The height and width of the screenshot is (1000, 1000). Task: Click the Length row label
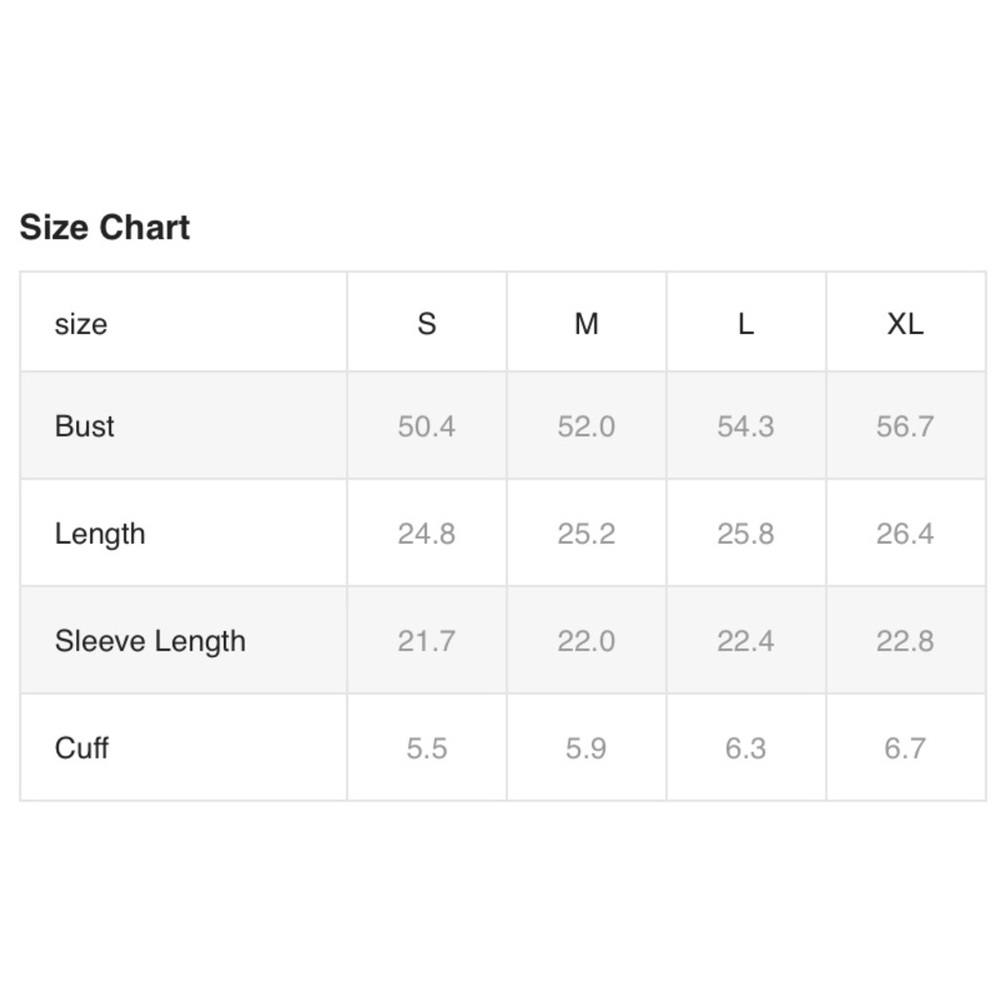point(100,534)
